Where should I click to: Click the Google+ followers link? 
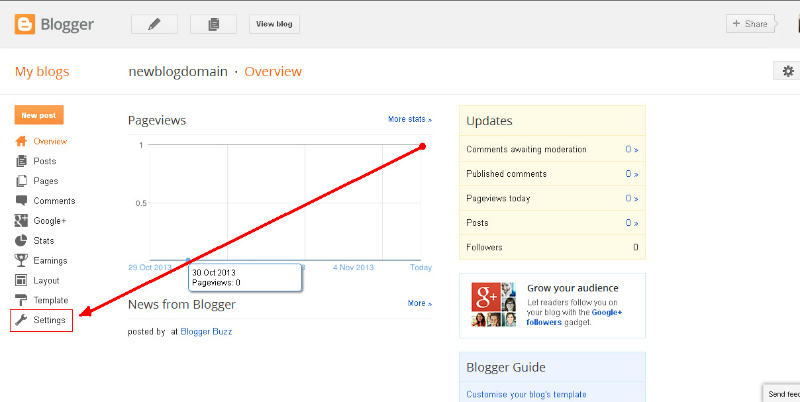(576, 317)
